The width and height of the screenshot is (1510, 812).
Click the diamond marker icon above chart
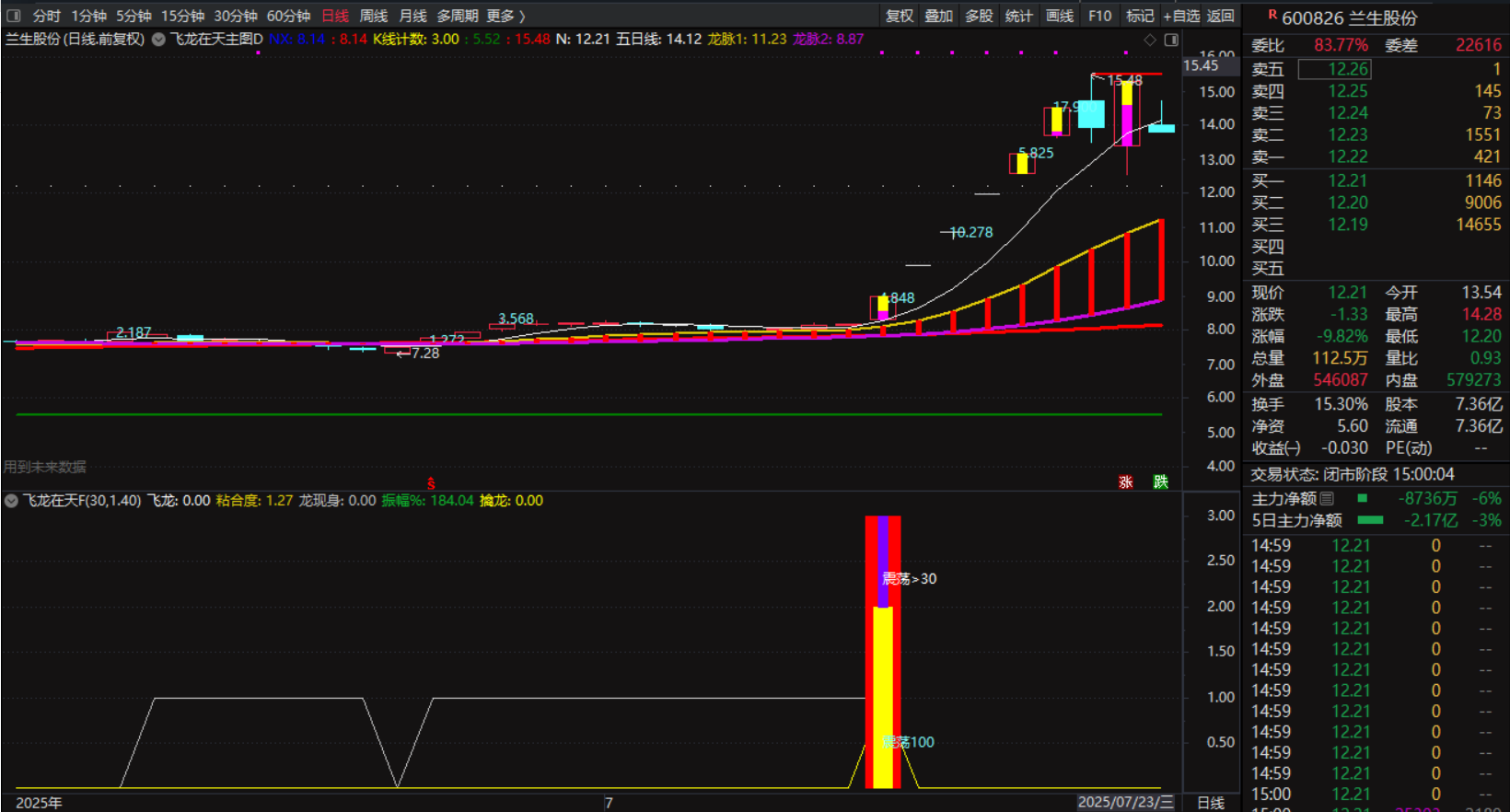[1150, 40]
